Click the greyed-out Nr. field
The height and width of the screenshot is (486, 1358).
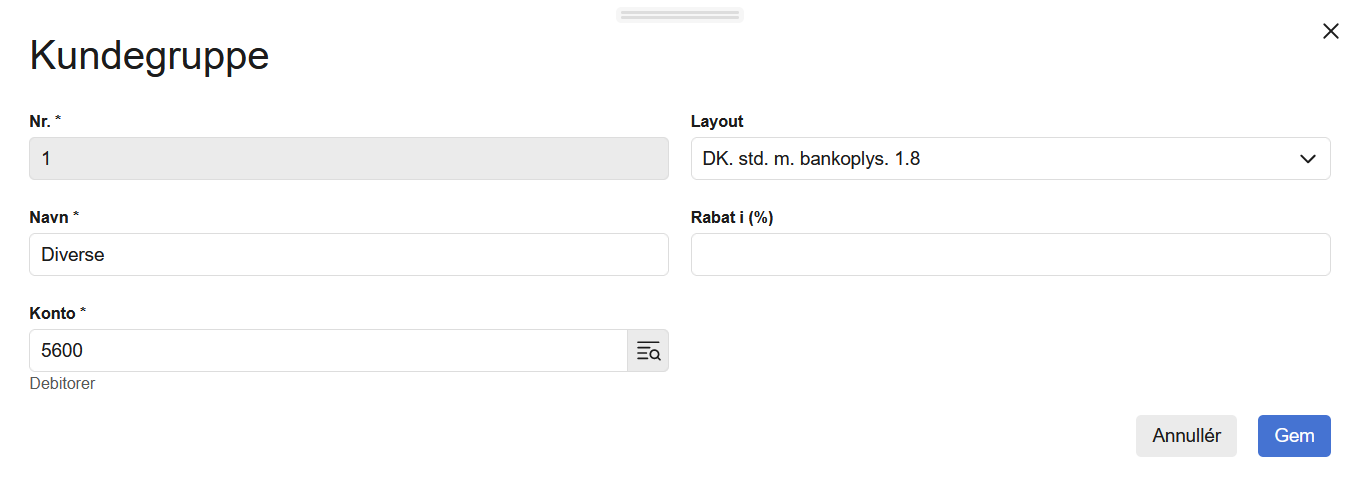click(348, 159)
